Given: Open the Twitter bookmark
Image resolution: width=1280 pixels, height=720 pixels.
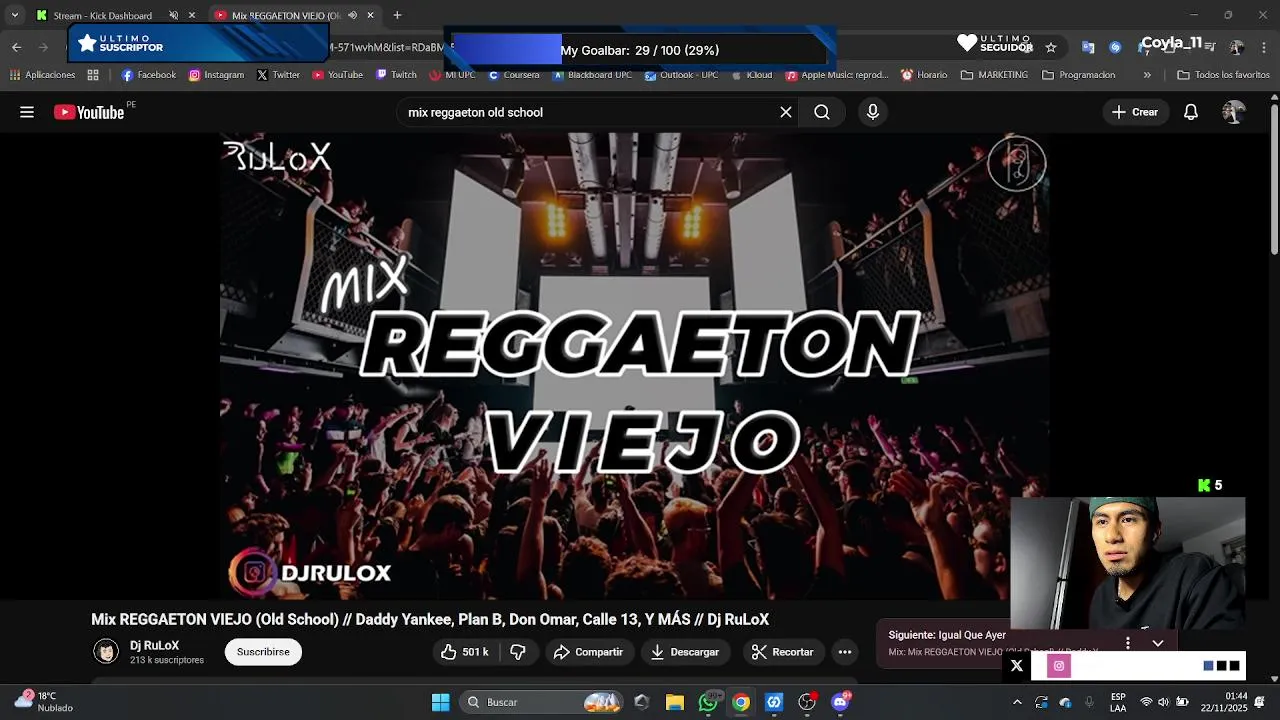Looking at the screenshot, I should [x=278, y=75].
